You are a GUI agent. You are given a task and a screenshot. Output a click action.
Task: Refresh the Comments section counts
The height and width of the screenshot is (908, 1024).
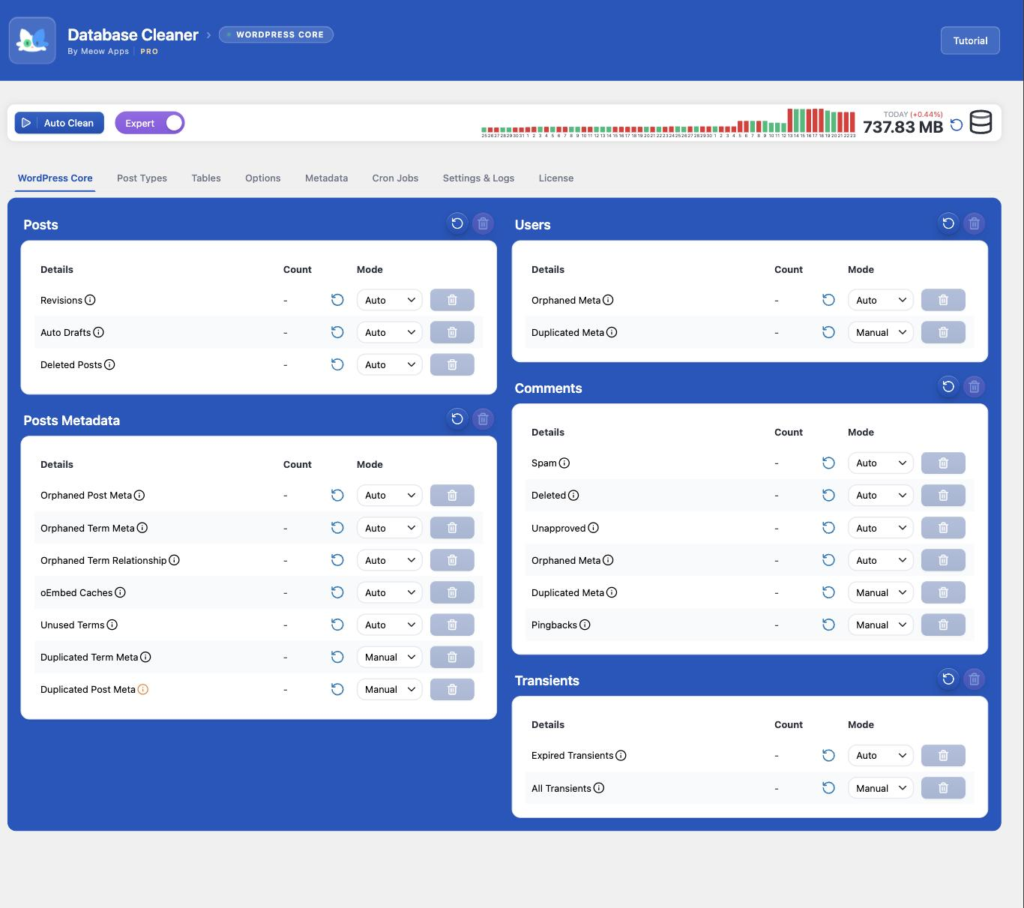pos(948,387)
